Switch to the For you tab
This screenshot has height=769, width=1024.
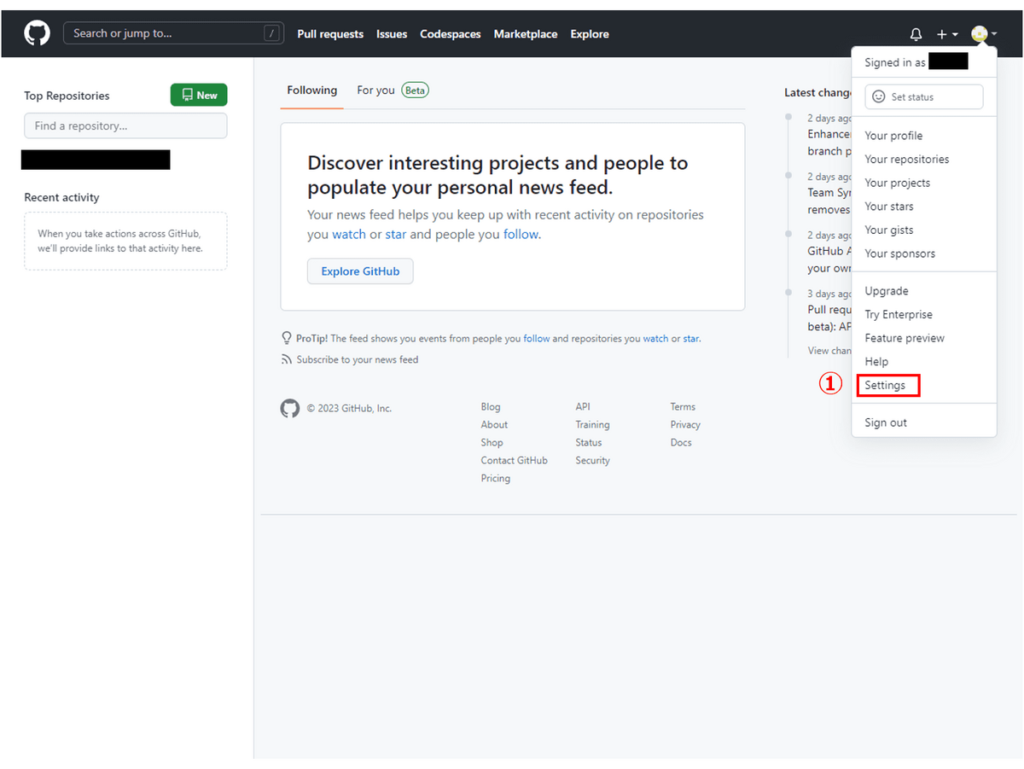[x=392, y=90]
